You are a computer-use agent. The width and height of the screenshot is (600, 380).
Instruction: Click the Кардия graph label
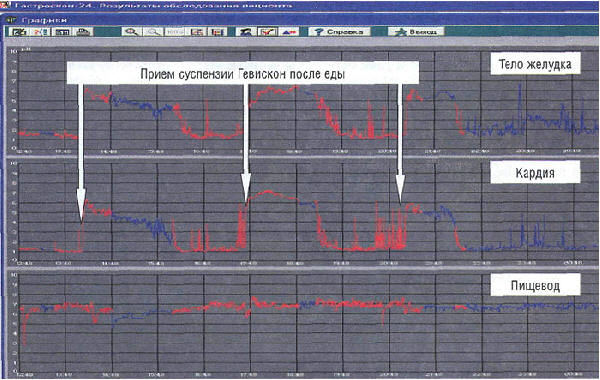[535, 173]
